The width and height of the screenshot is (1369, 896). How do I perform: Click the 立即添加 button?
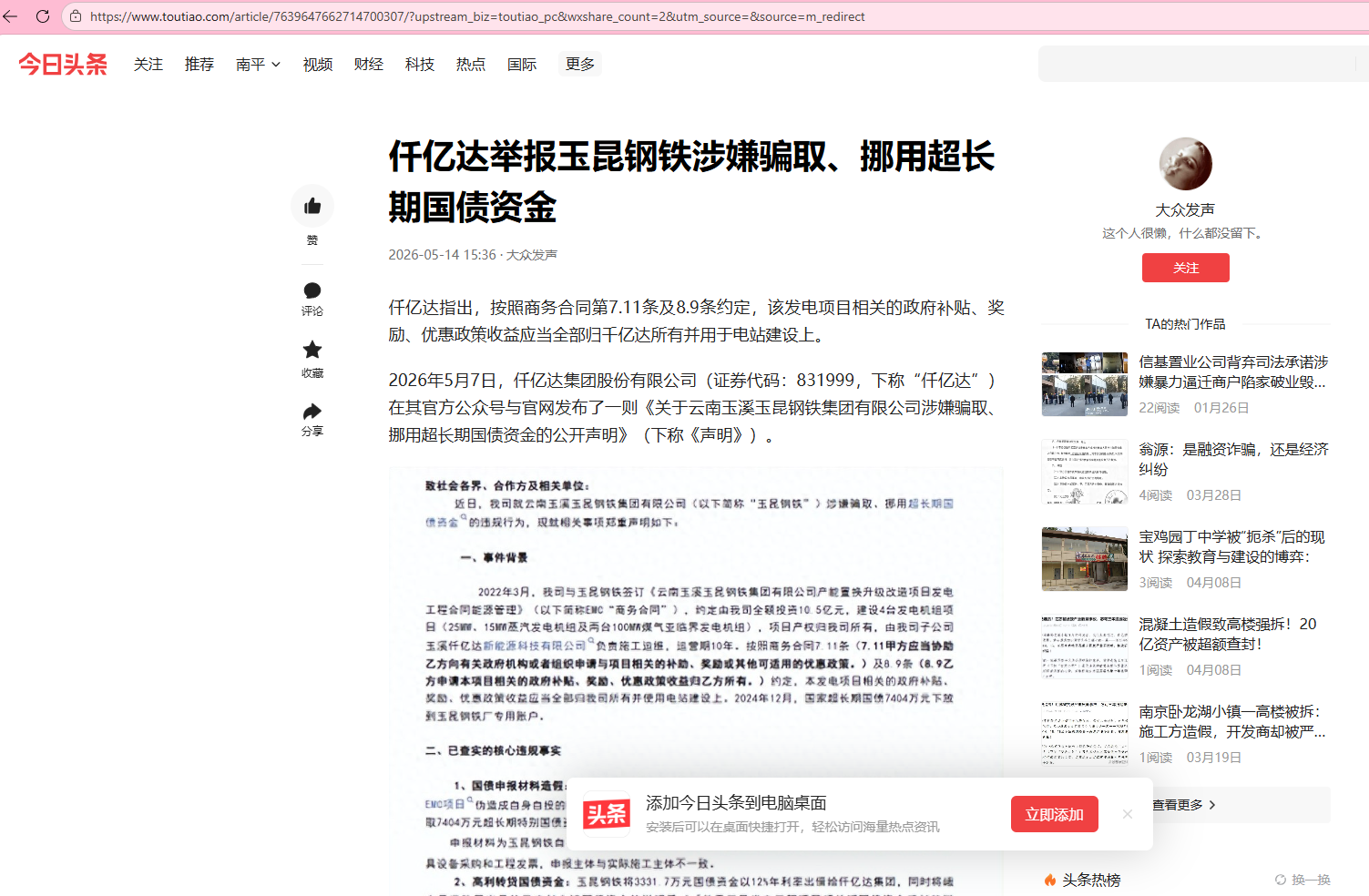coord(1055,814)
